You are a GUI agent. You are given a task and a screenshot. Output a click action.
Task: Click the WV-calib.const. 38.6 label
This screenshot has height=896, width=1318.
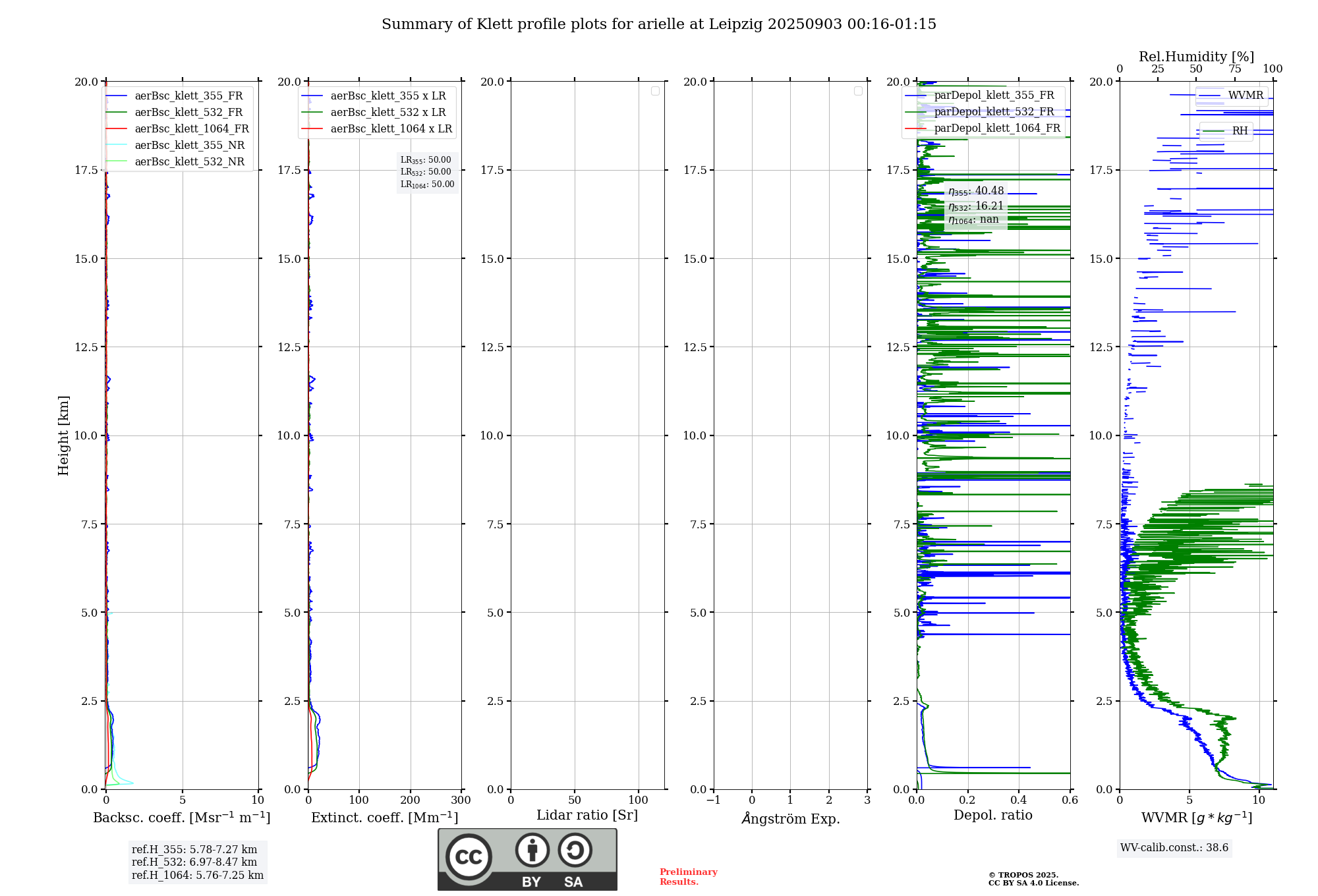pos(1174,847)
